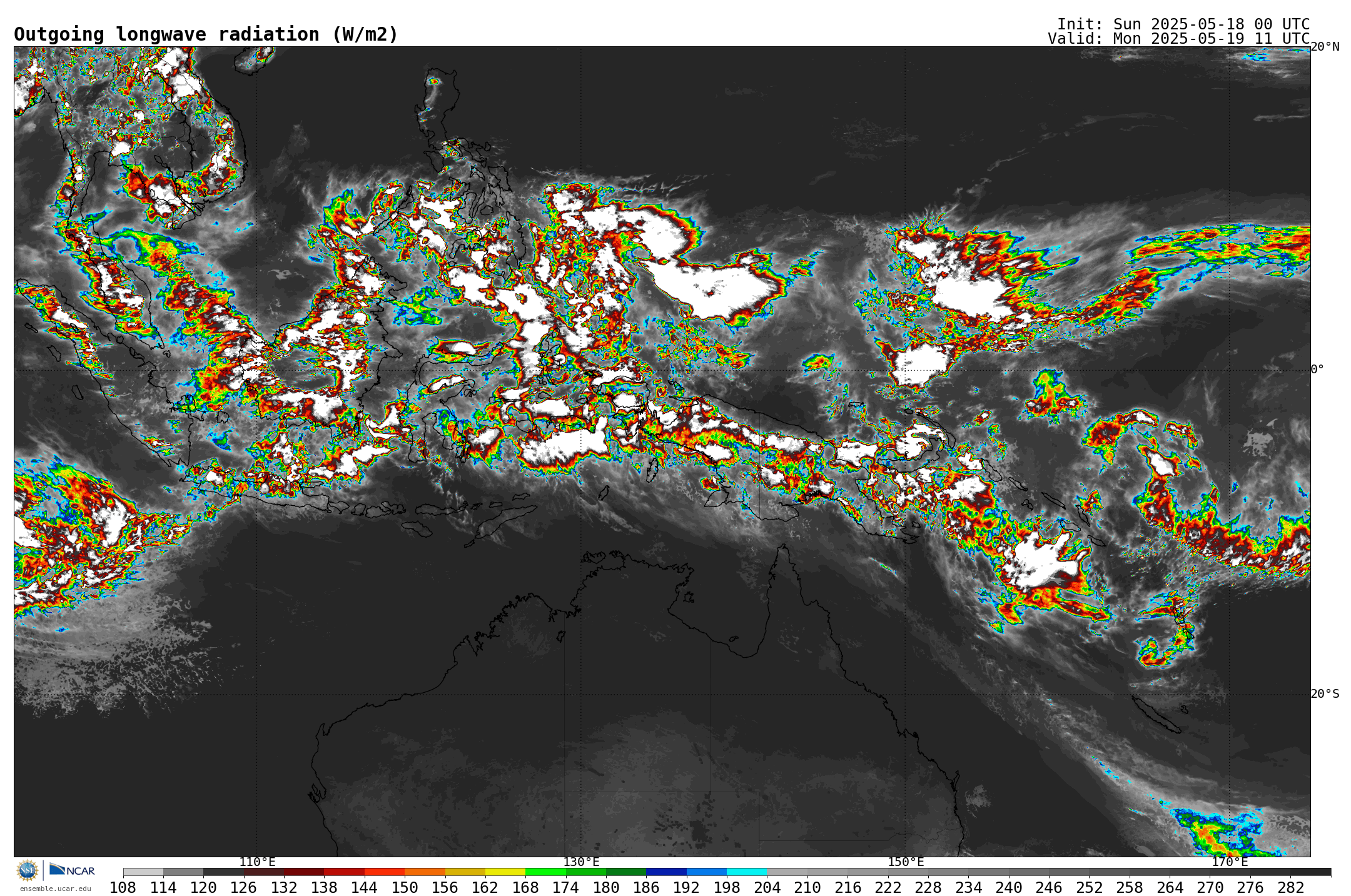Pick the medium blue 192–198 colorbar swatch
Viewport: 1351px width, 896px height.
tap(707, 872)
